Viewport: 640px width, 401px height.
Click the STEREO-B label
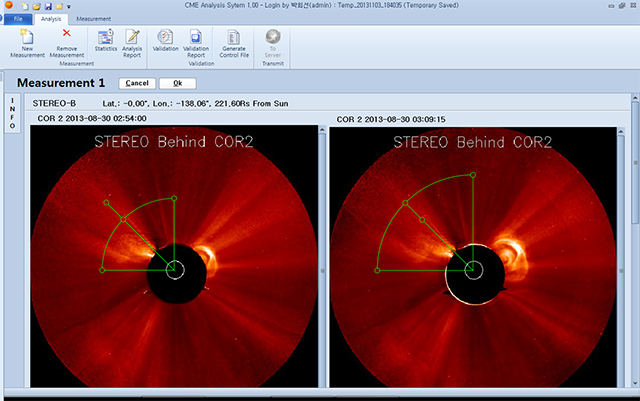coord(54,104)
